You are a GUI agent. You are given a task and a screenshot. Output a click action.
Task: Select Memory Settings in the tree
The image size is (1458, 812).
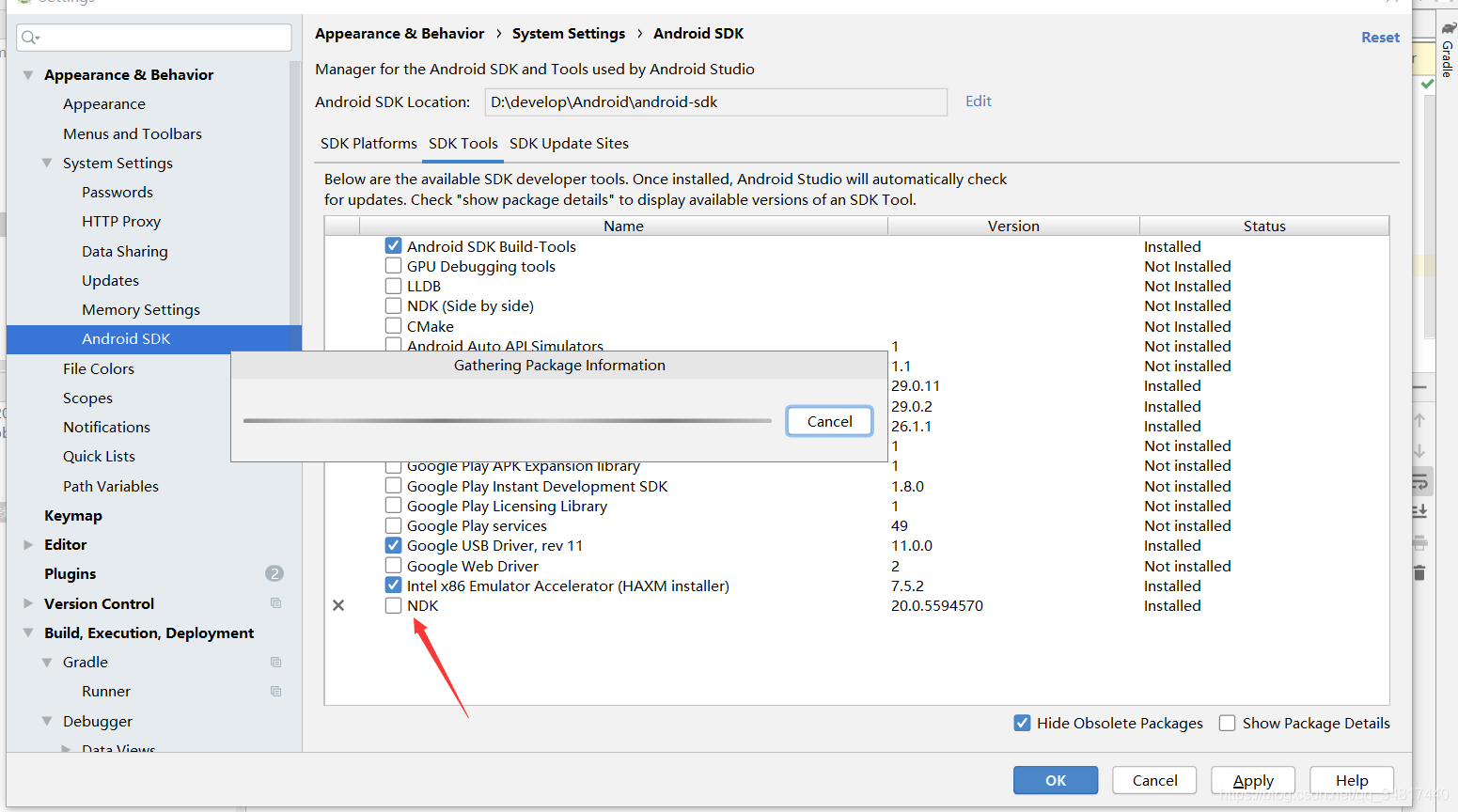coord(141,310)
